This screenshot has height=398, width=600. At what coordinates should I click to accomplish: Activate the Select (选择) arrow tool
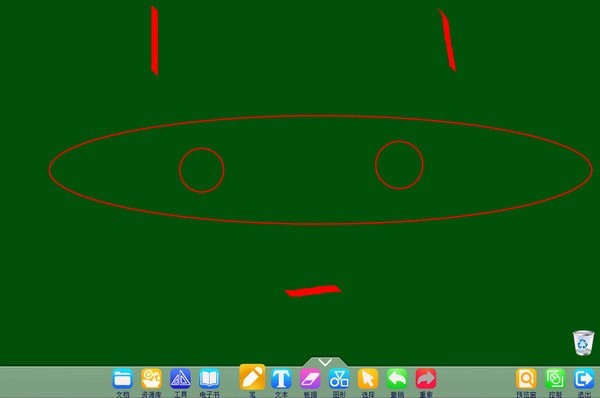[x=368, y=379]
